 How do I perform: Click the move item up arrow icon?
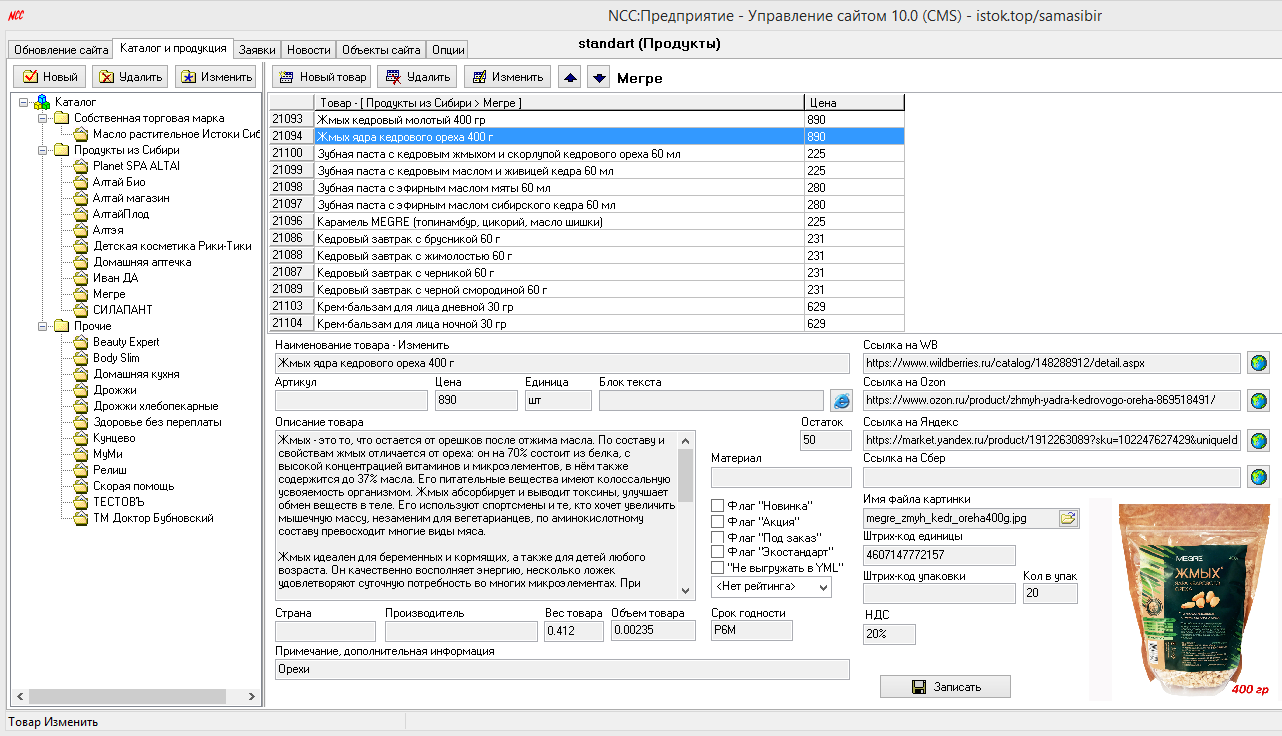tap(569, 77)
